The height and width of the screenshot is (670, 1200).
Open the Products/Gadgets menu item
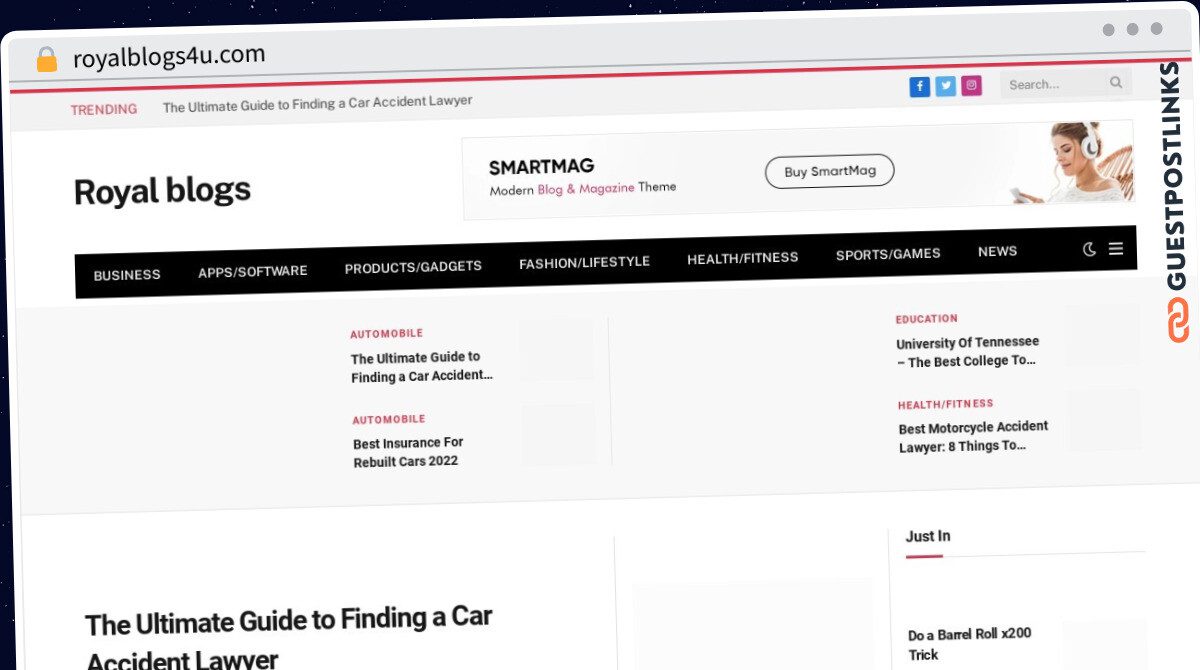[413, 267]
